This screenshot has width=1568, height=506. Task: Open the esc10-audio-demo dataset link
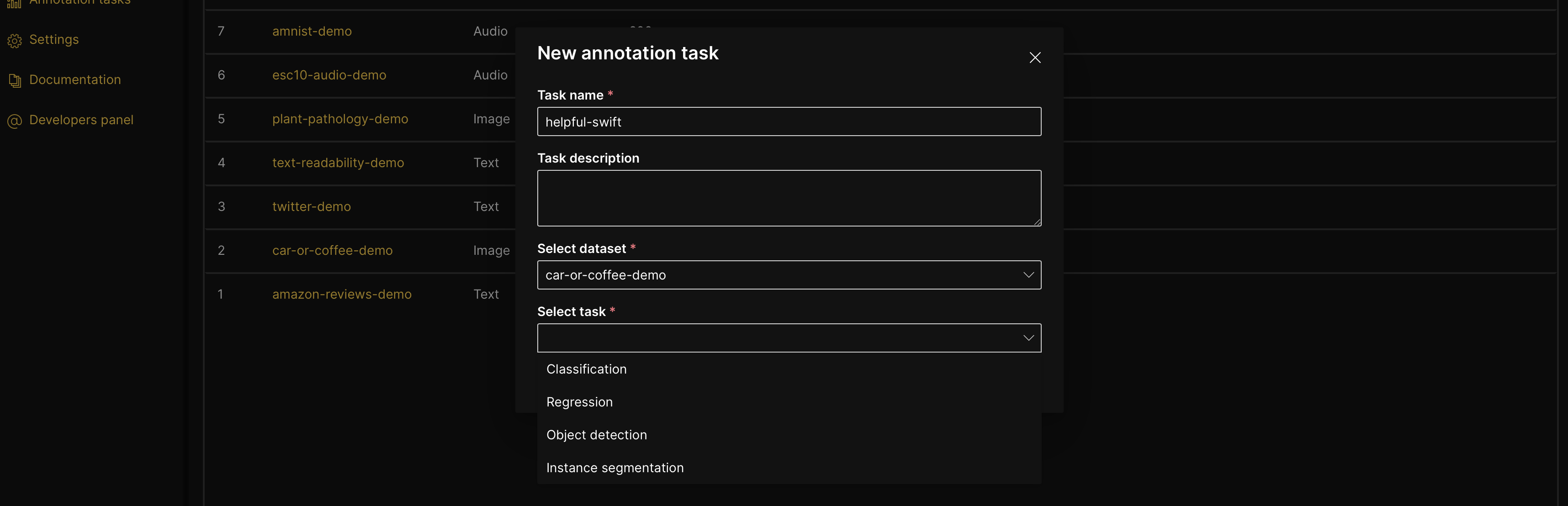(x=328, y=75)
